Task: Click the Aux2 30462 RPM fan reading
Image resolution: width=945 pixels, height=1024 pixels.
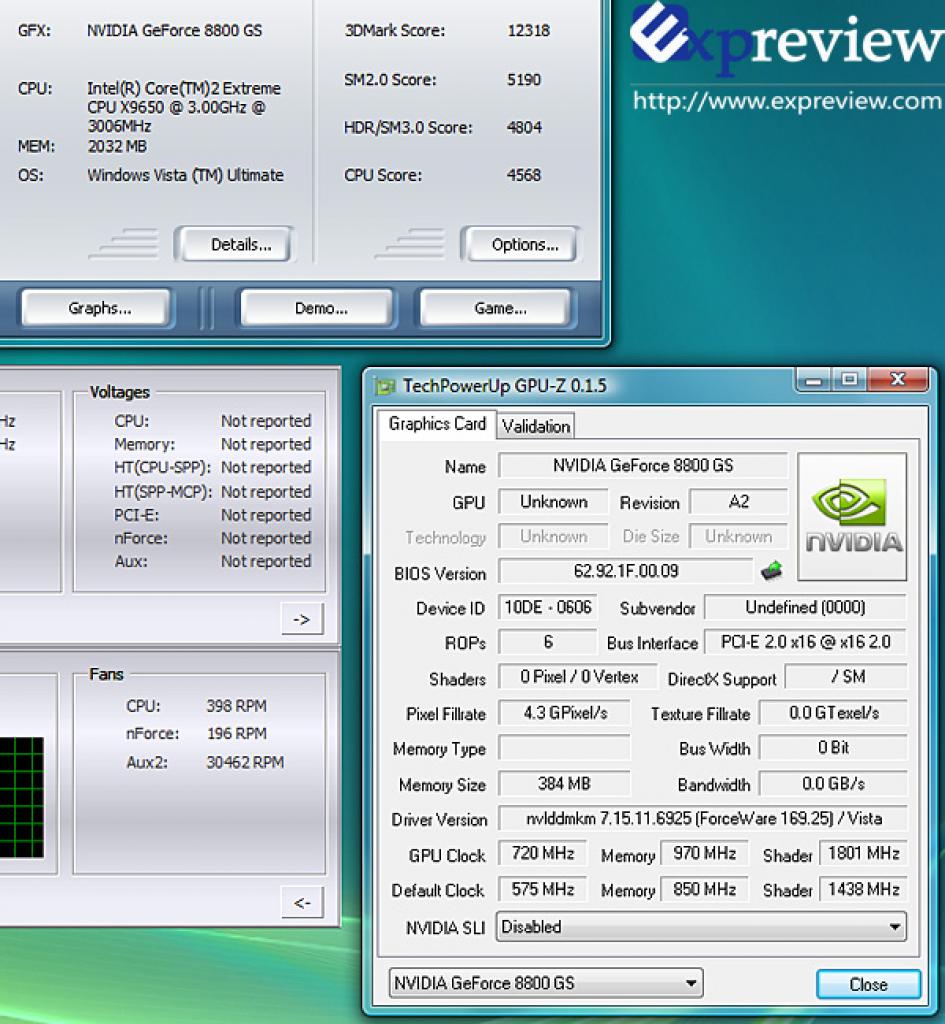Action: [245, 762]
